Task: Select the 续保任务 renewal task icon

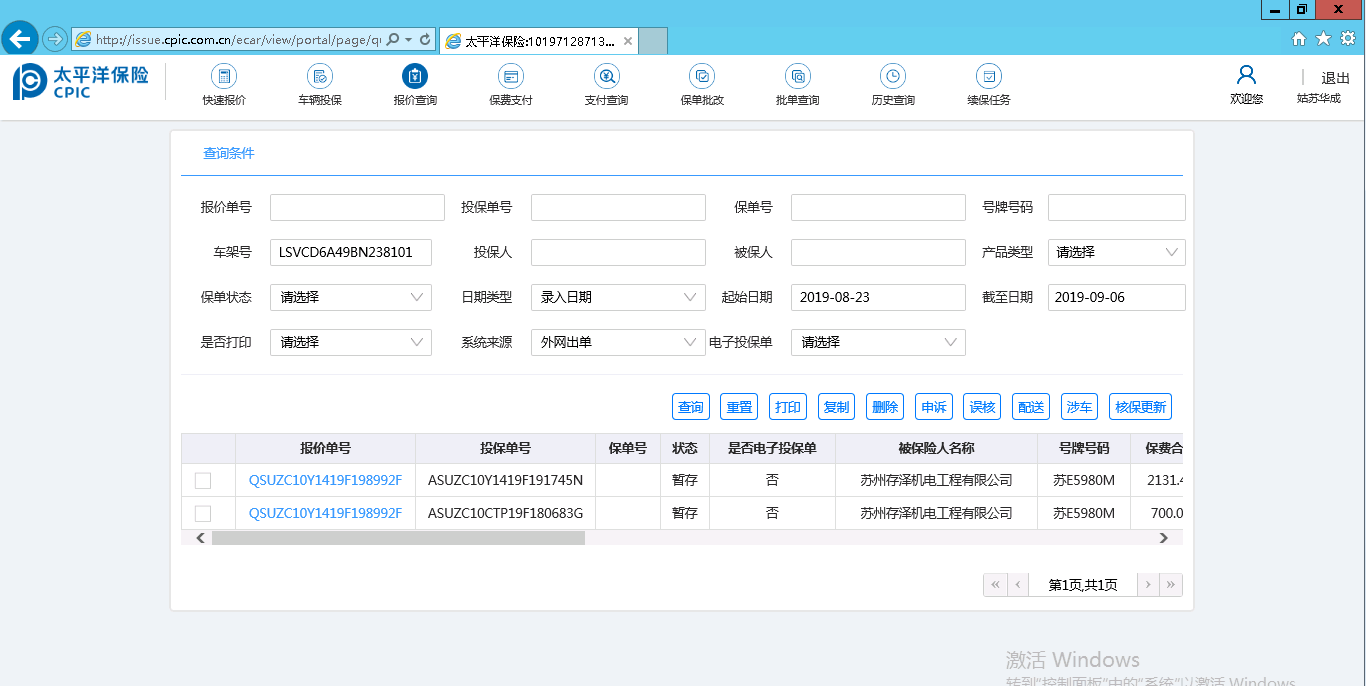Action: (x=988, y=77)
